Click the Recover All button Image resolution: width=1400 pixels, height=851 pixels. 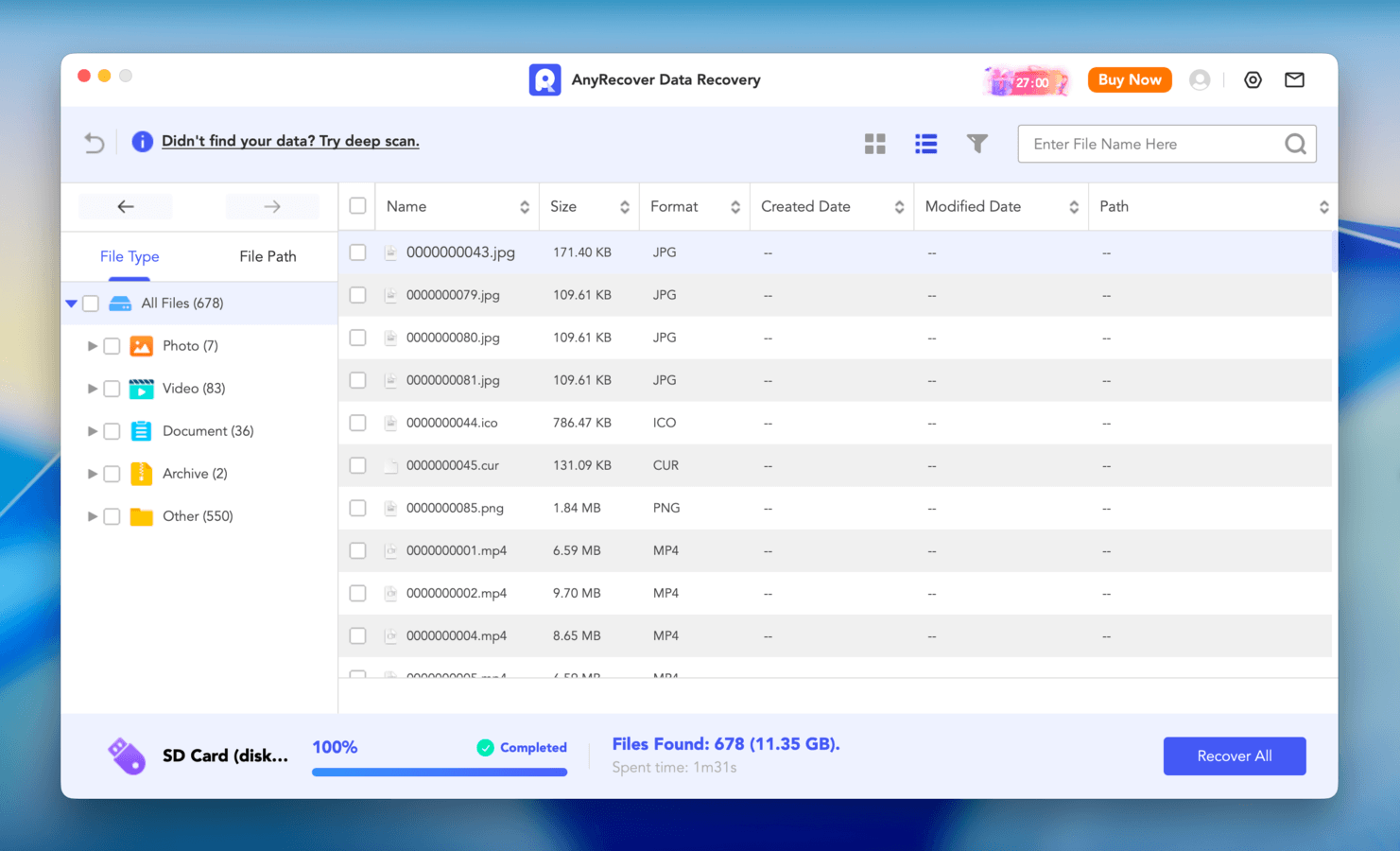1234,755
